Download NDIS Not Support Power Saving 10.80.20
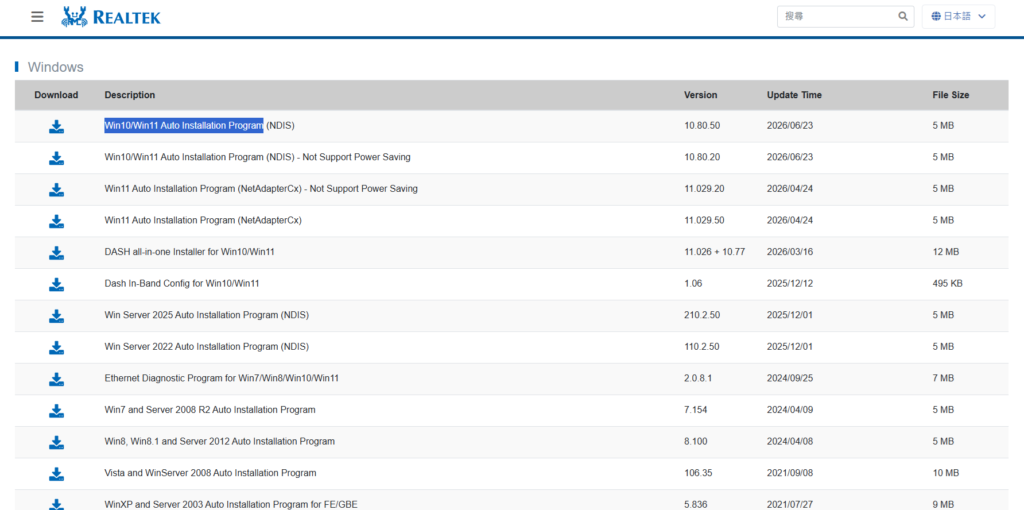 click(57, 158)
